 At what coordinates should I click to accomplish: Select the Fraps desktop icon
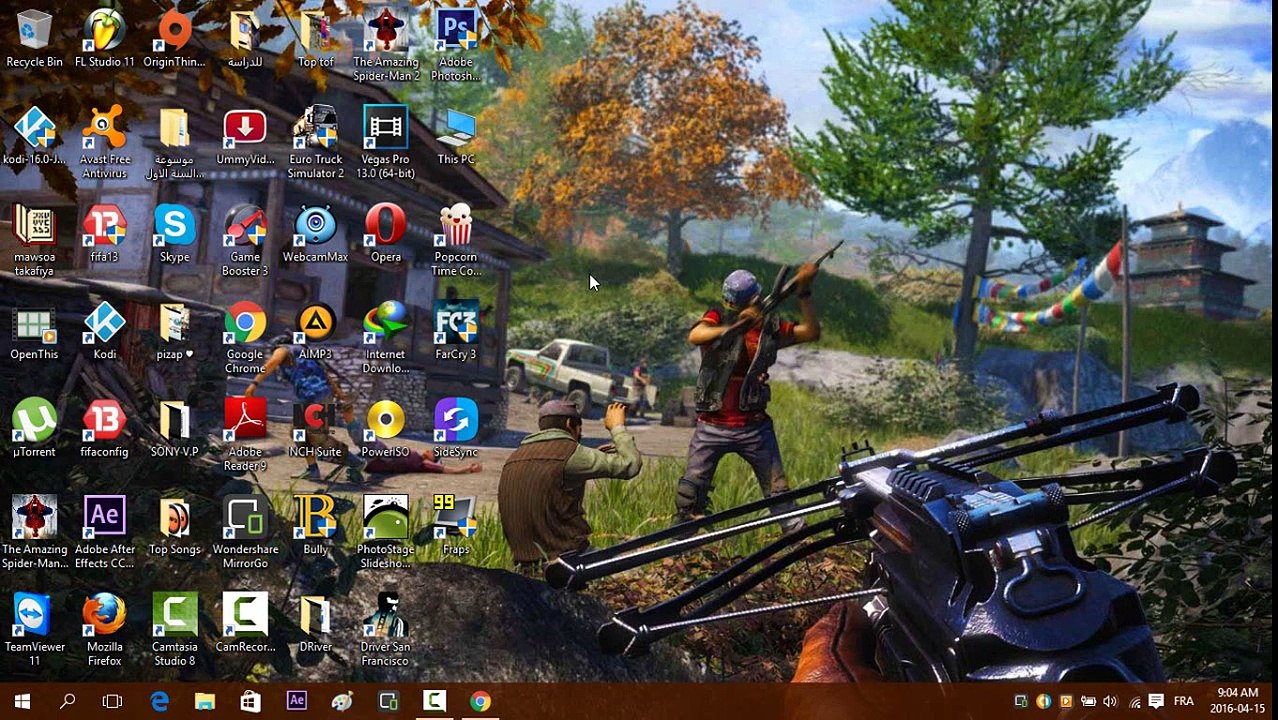coord(456,527)
